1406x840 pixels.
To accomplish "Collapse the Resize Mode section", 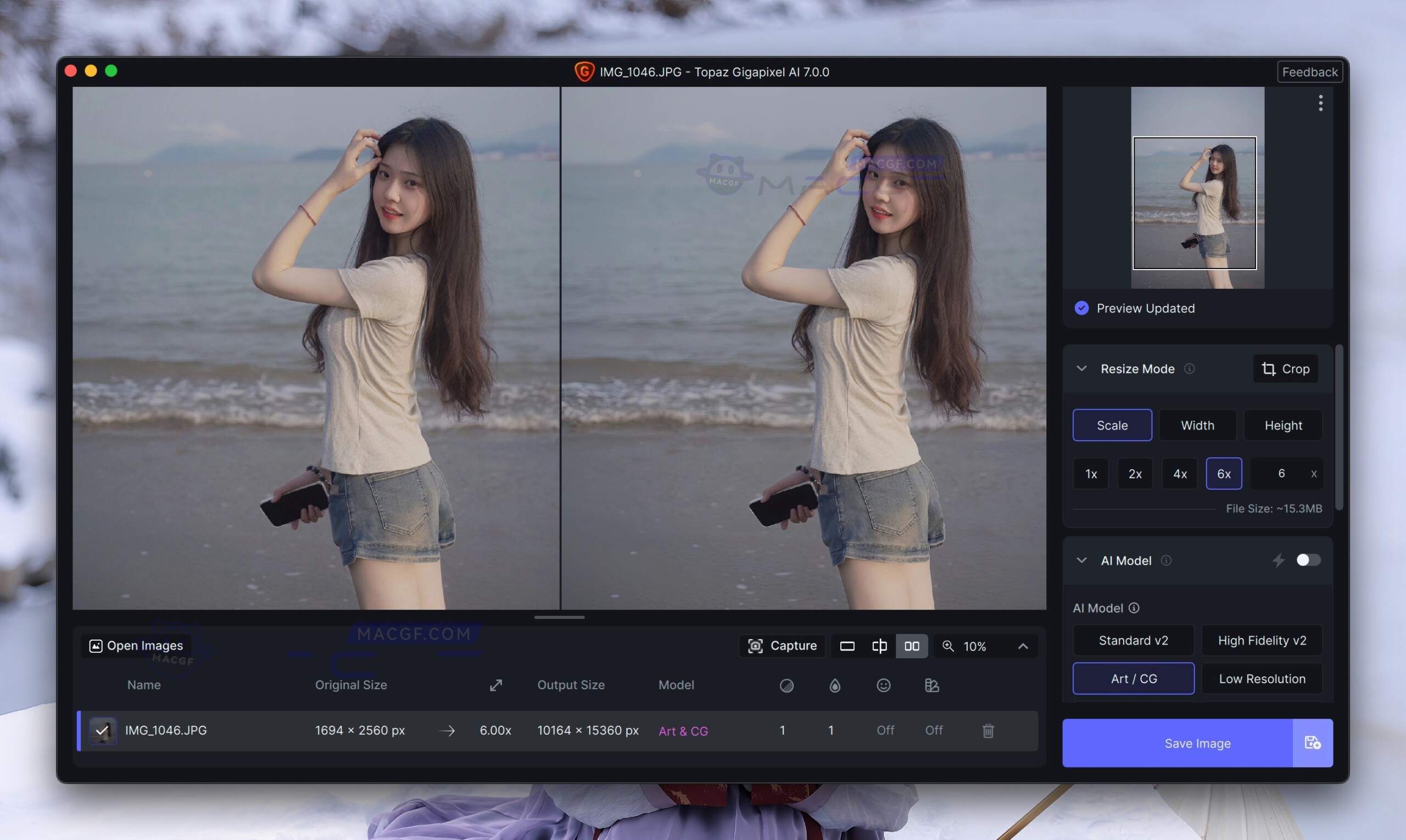I will tap(1081, 368).
